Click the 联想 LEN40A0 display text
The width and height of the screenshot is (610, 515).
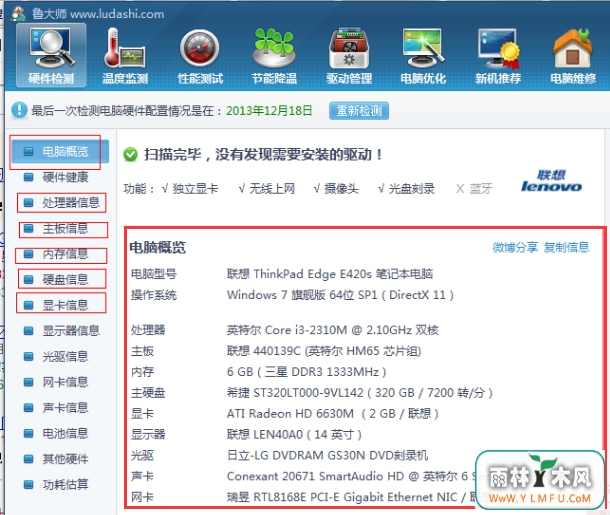[294, 434]
